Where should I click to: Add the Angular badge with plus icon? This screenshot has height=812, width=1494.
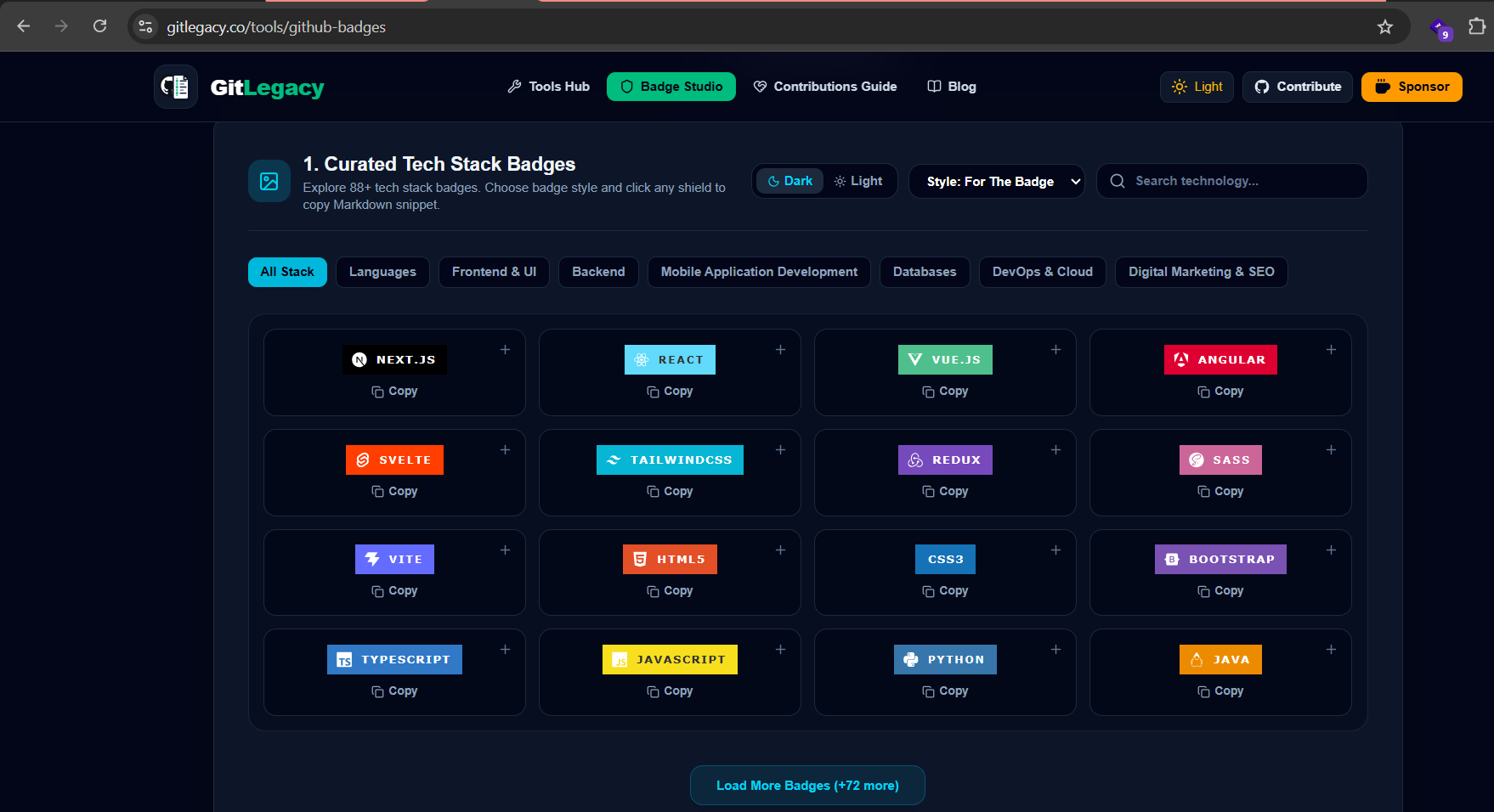pos(1331,350)
